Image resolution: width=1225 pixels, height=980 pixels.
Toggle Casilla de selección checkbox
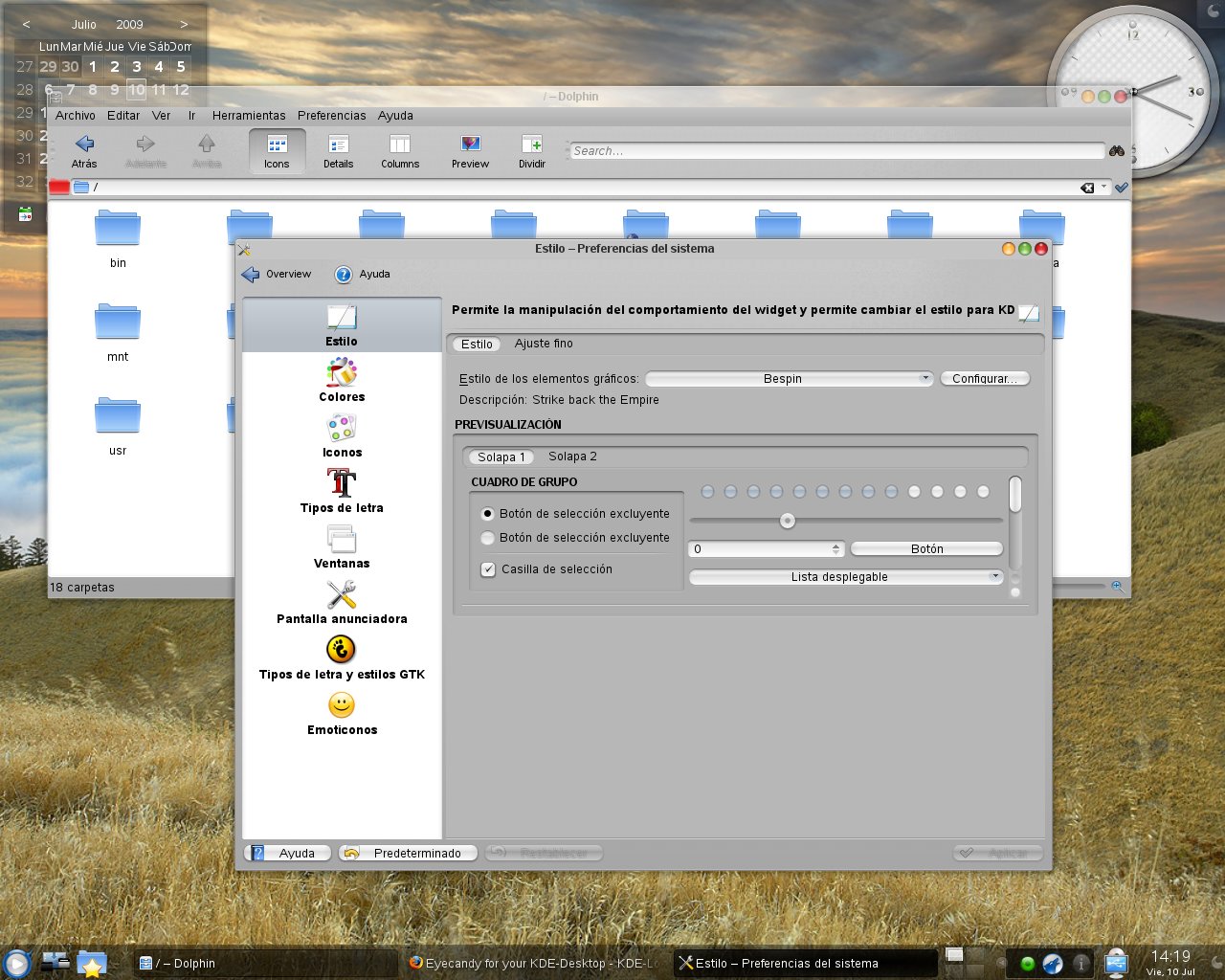click(488, 569)
